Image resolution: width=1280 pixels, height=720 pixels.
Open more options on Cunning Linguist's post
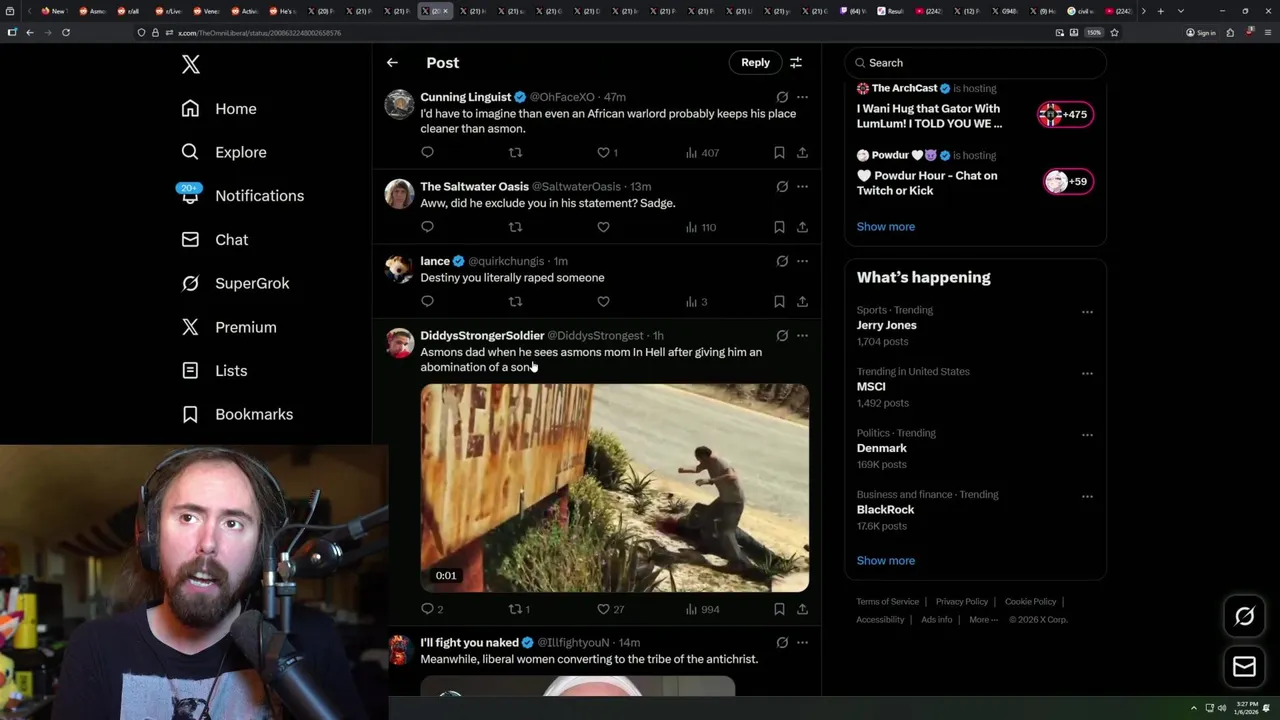[x=802, y=97]
